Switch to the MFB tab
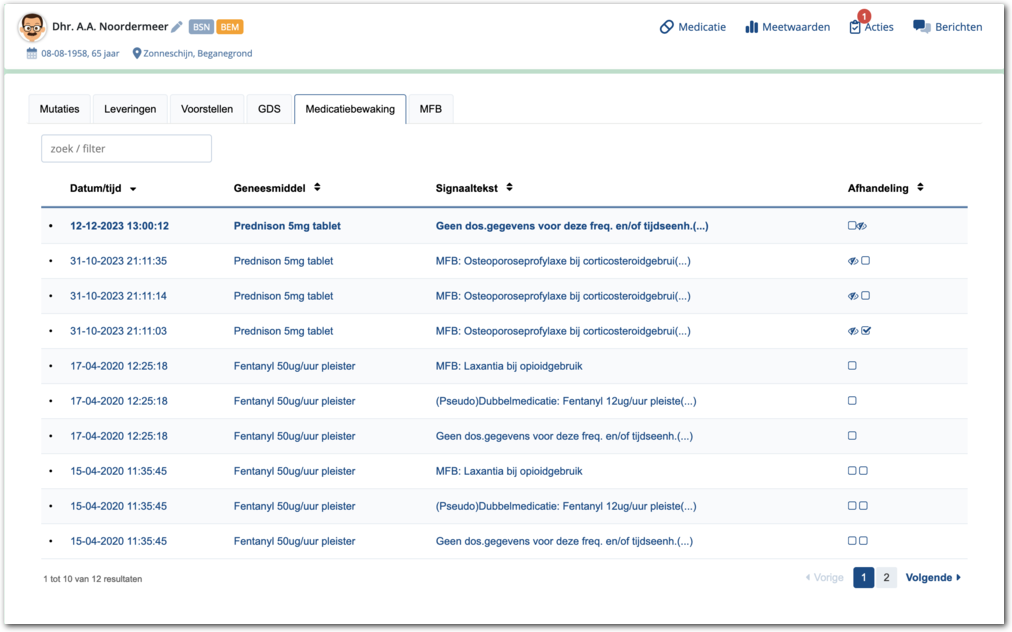Image resolution: width=1012 pixels, height=632 pixels. coord(430,109)
